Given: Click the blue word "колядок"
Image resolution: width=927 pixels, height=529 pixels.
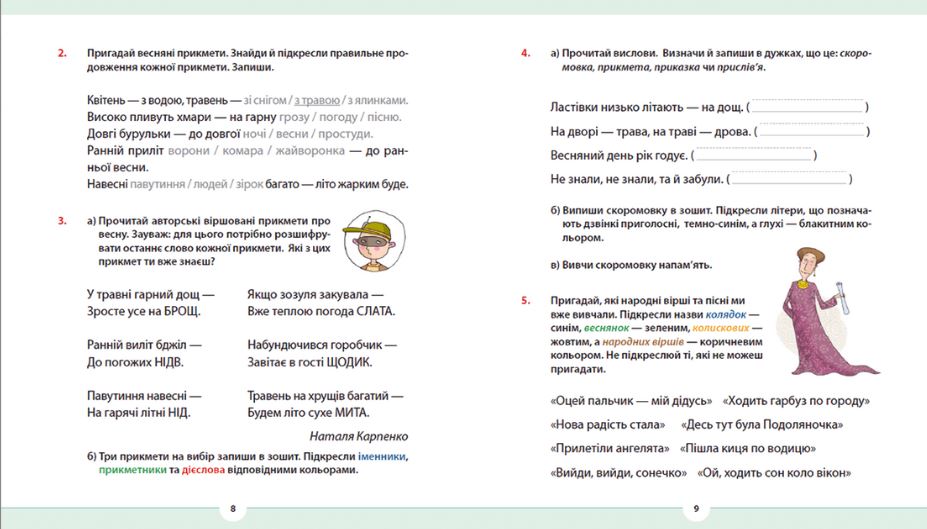Looking at the screenshot, I should pyautogui.click(x=726, y=314).
